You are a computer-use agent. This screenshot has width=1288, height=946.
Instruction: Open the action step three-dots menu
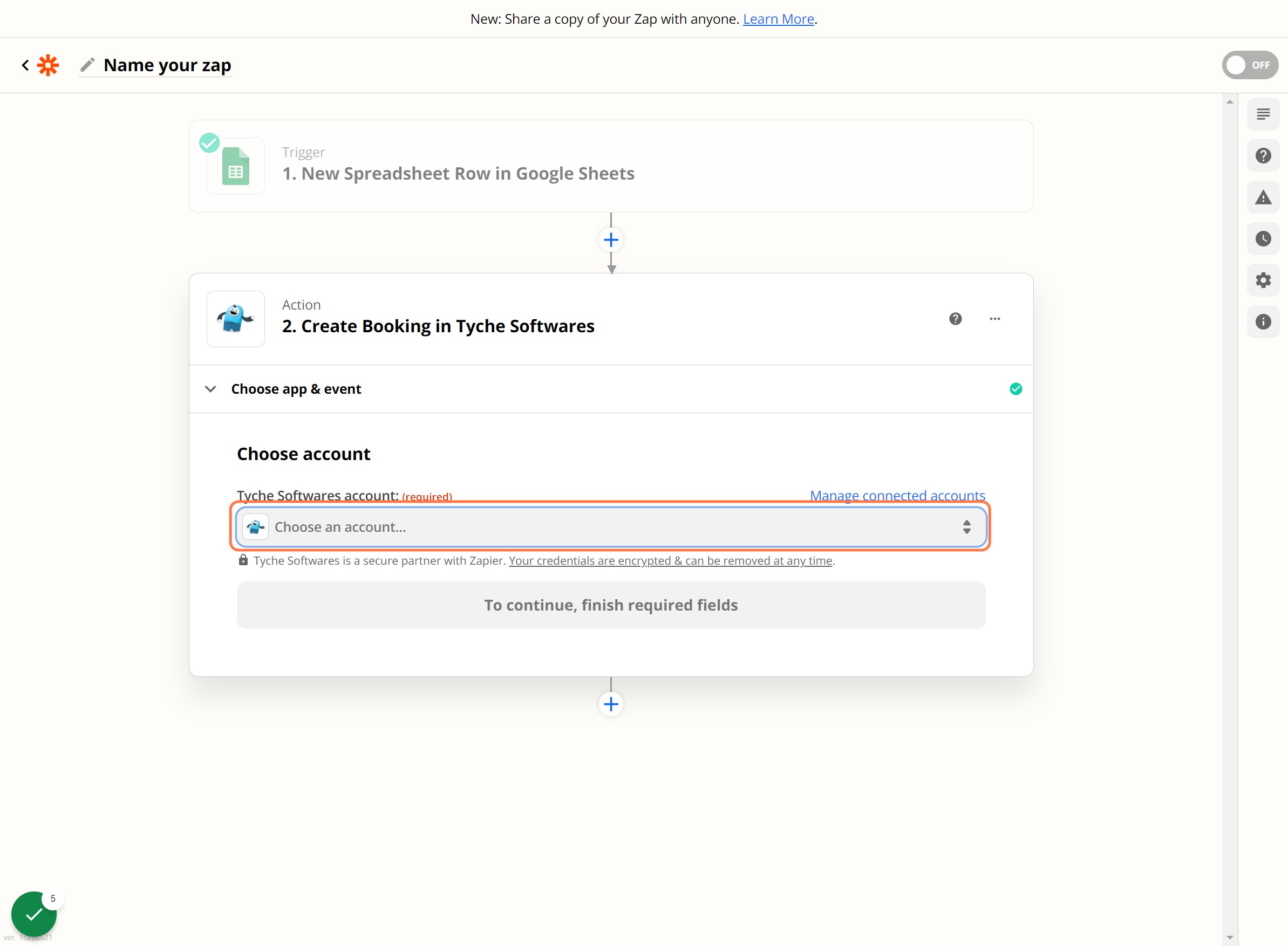994,319
